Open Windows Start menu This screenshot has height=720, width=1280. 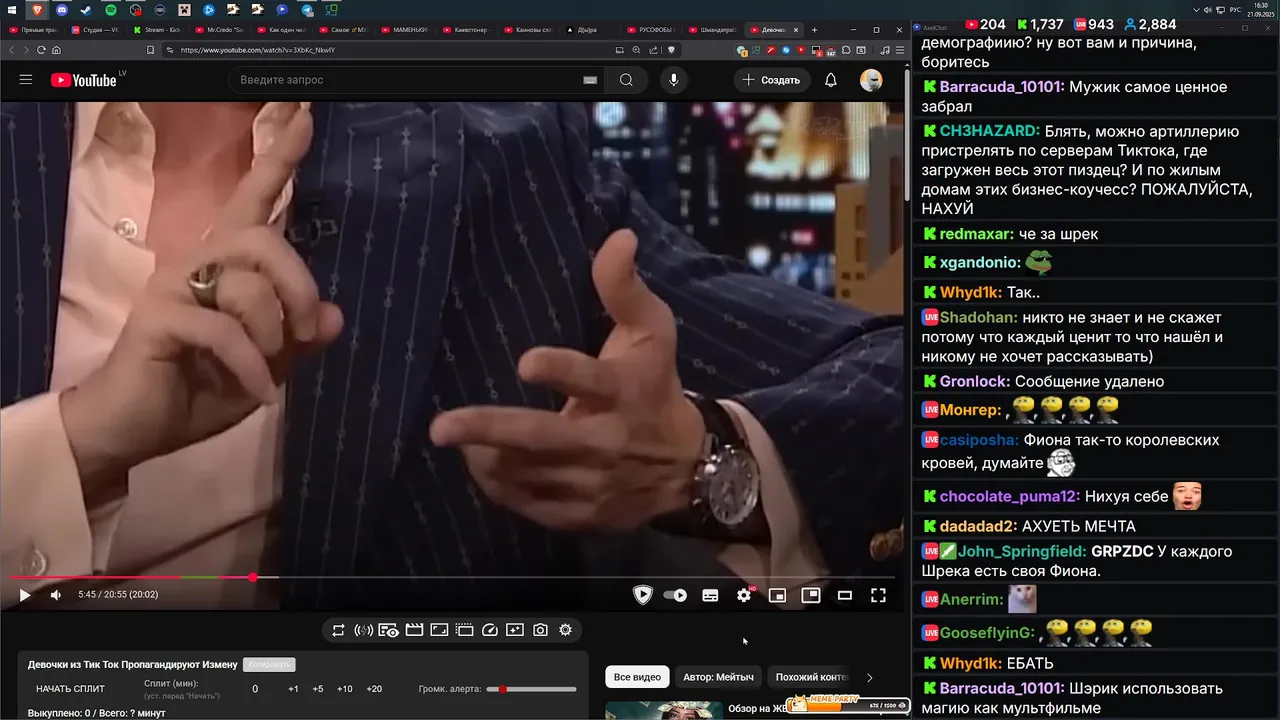pyautogui.click(x=12, y=9)
